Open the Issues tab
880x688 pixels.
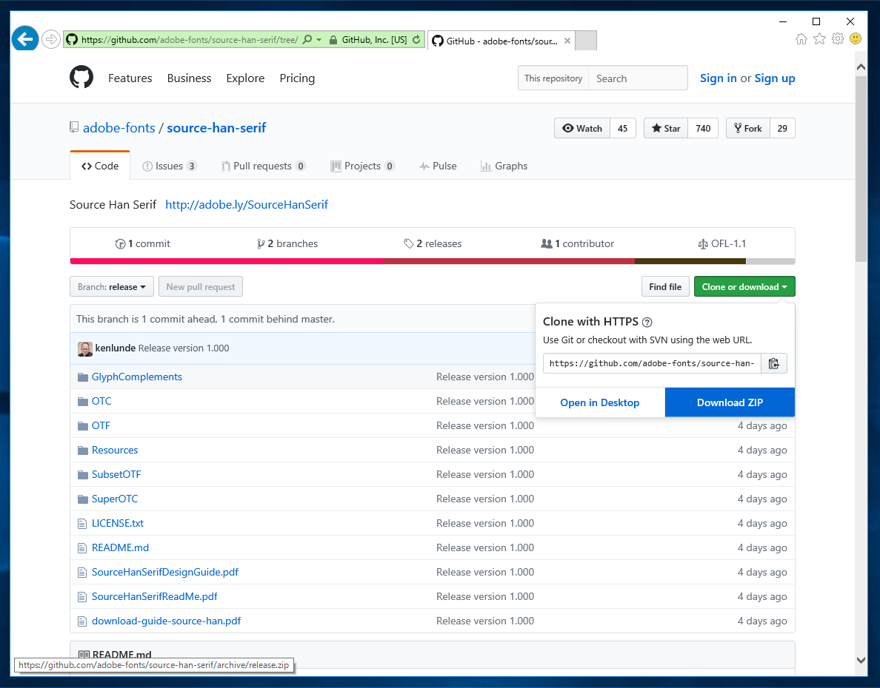[x=169, y=166]
